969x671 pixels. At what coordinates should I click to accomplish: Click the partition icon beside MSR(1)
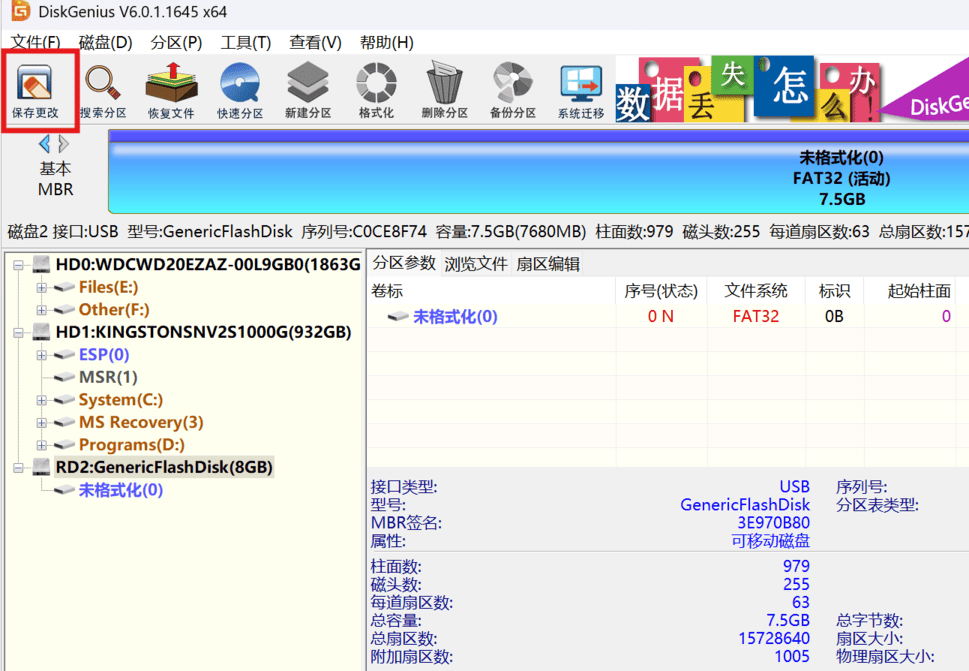[x=64, y=377]
